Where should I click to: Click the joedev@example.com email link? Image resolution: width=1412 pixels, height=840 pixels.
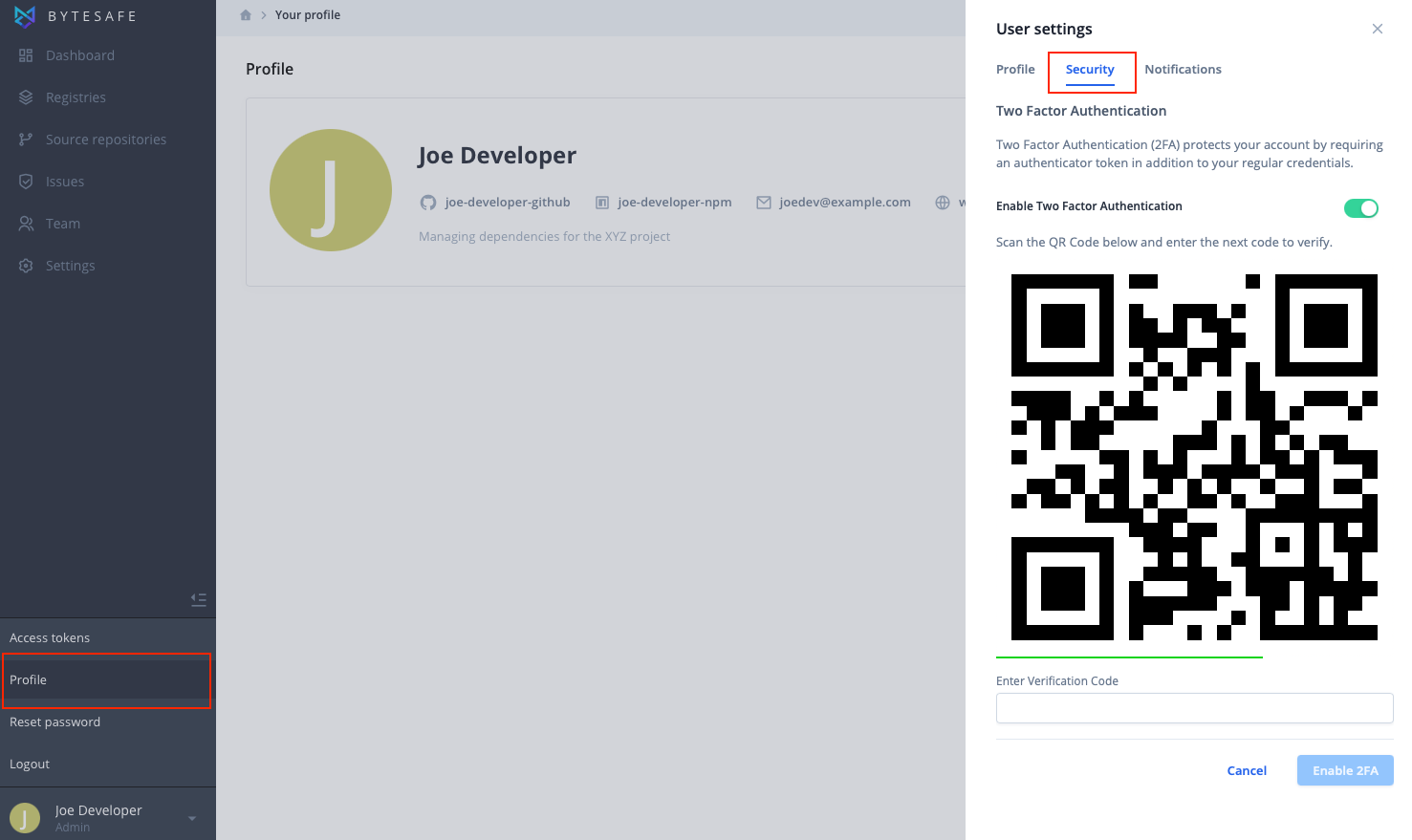[x=845, y=203]
